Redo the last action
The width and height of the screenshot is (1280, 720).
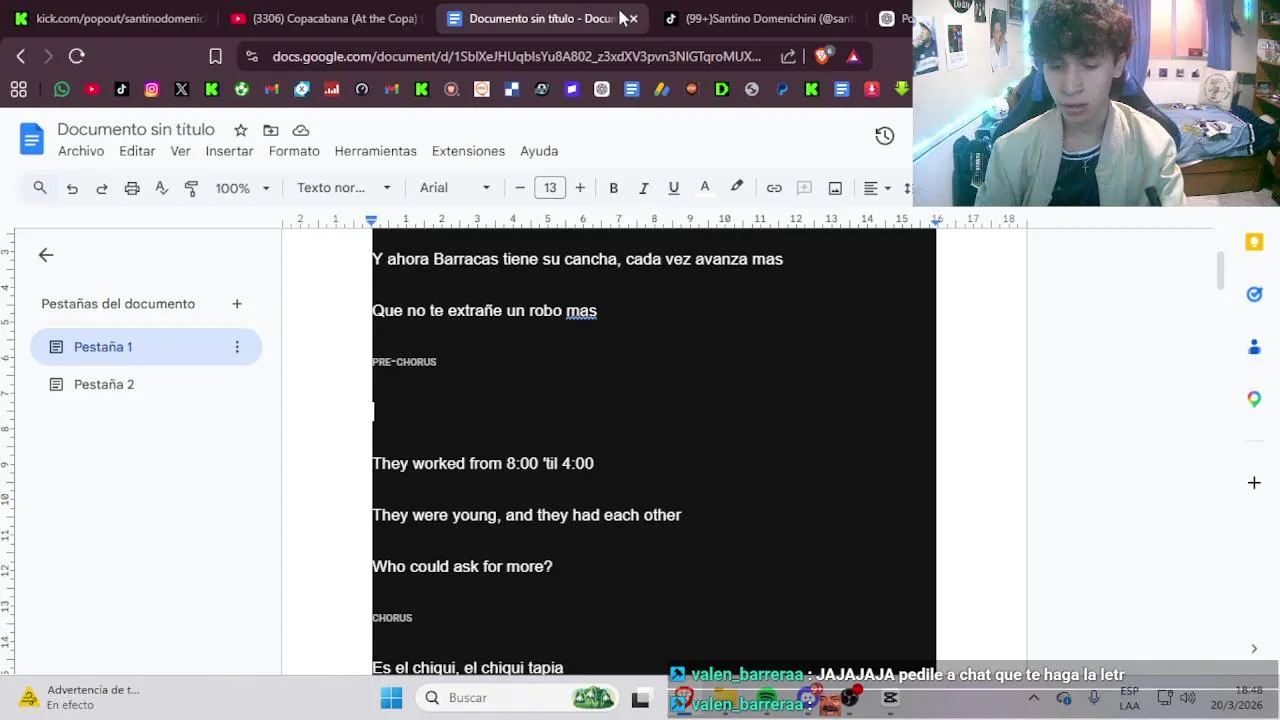pyautogui.click(x=102, y=188)
